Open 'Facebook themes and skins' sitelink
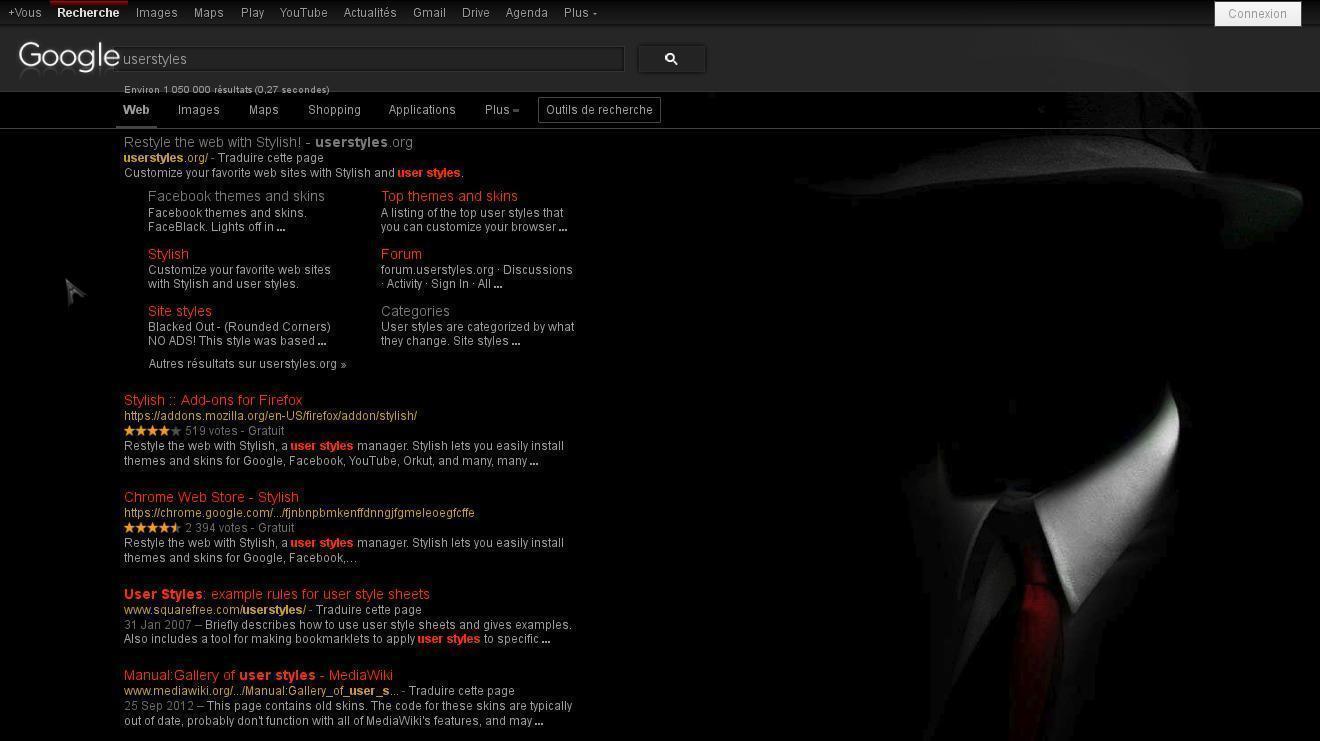 coord(236,196)
